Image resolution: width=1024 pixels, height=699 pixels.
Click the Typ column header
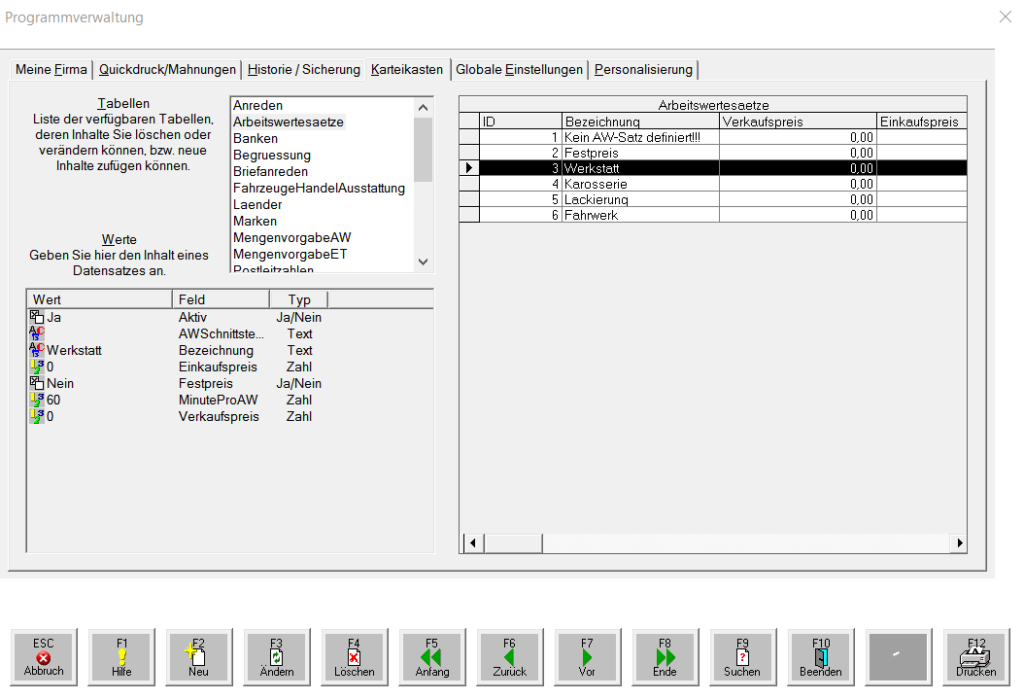[x=298, y=299]
